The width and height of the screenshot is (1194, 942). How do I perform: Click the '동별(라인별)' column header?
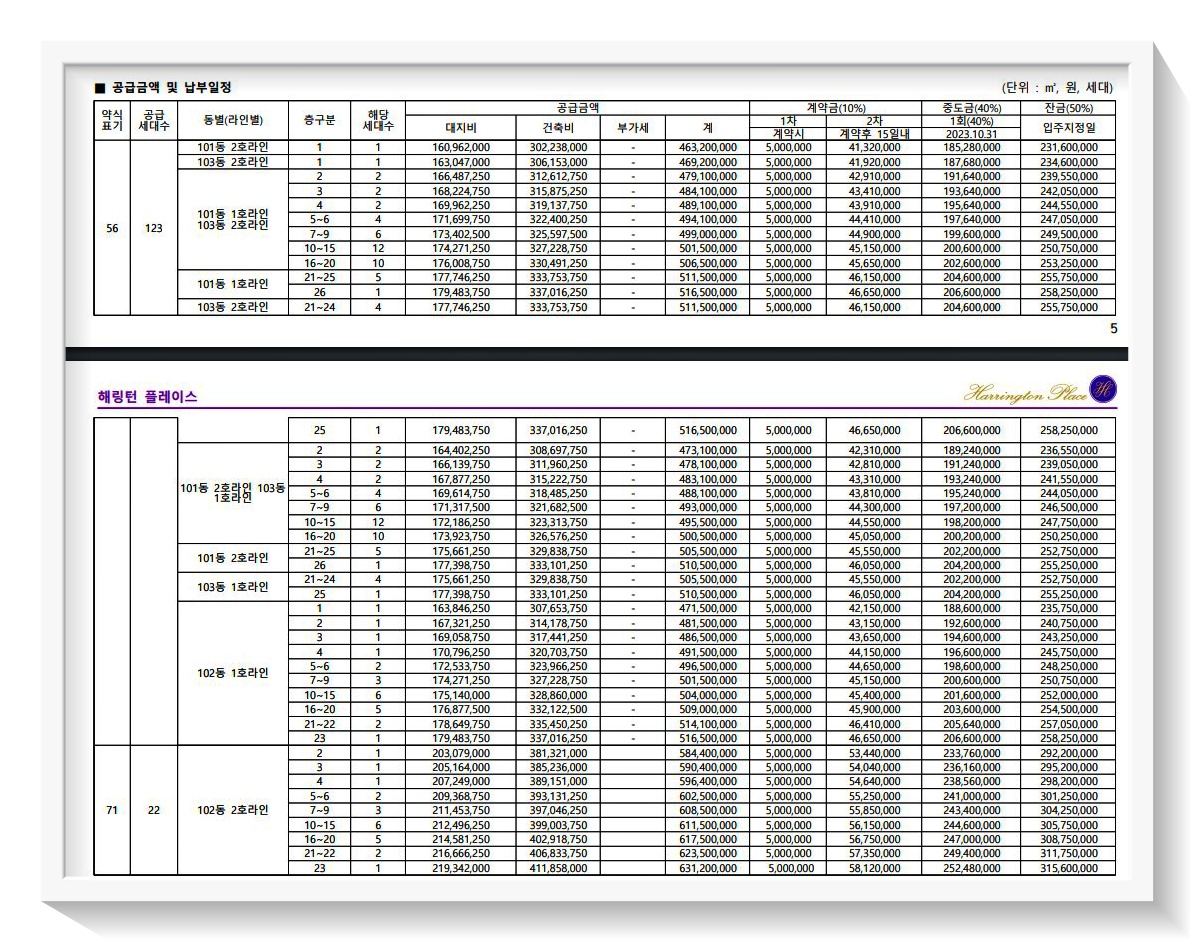pos(233,120)
